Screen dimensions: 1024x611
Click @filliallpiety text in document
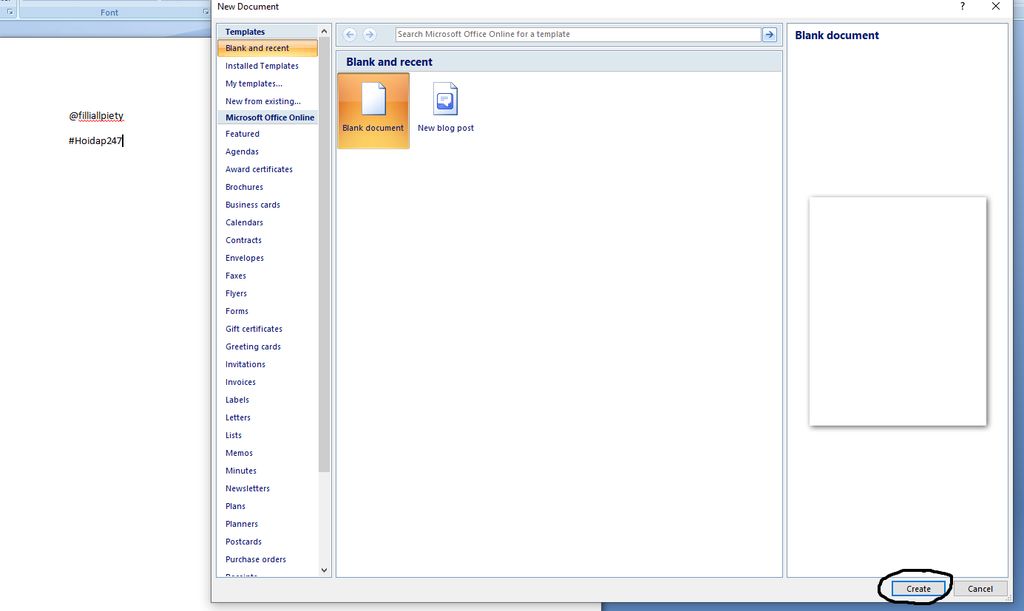[x=96, y=116]
